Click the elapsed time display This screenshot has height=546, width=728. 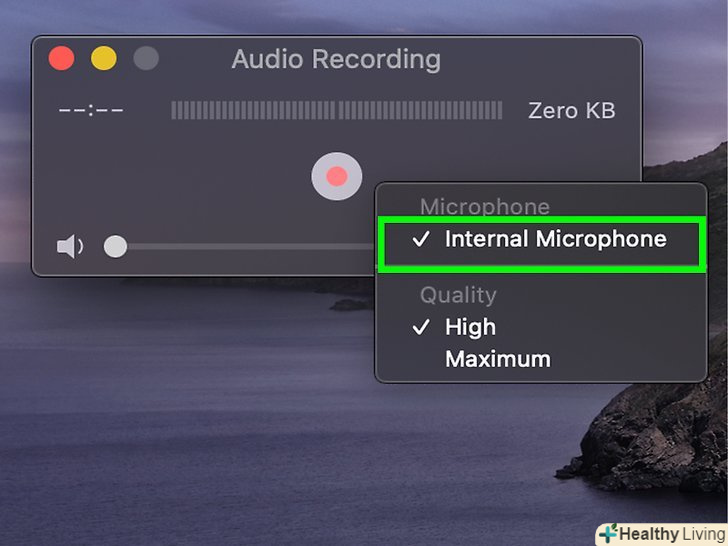pos(91,110)
